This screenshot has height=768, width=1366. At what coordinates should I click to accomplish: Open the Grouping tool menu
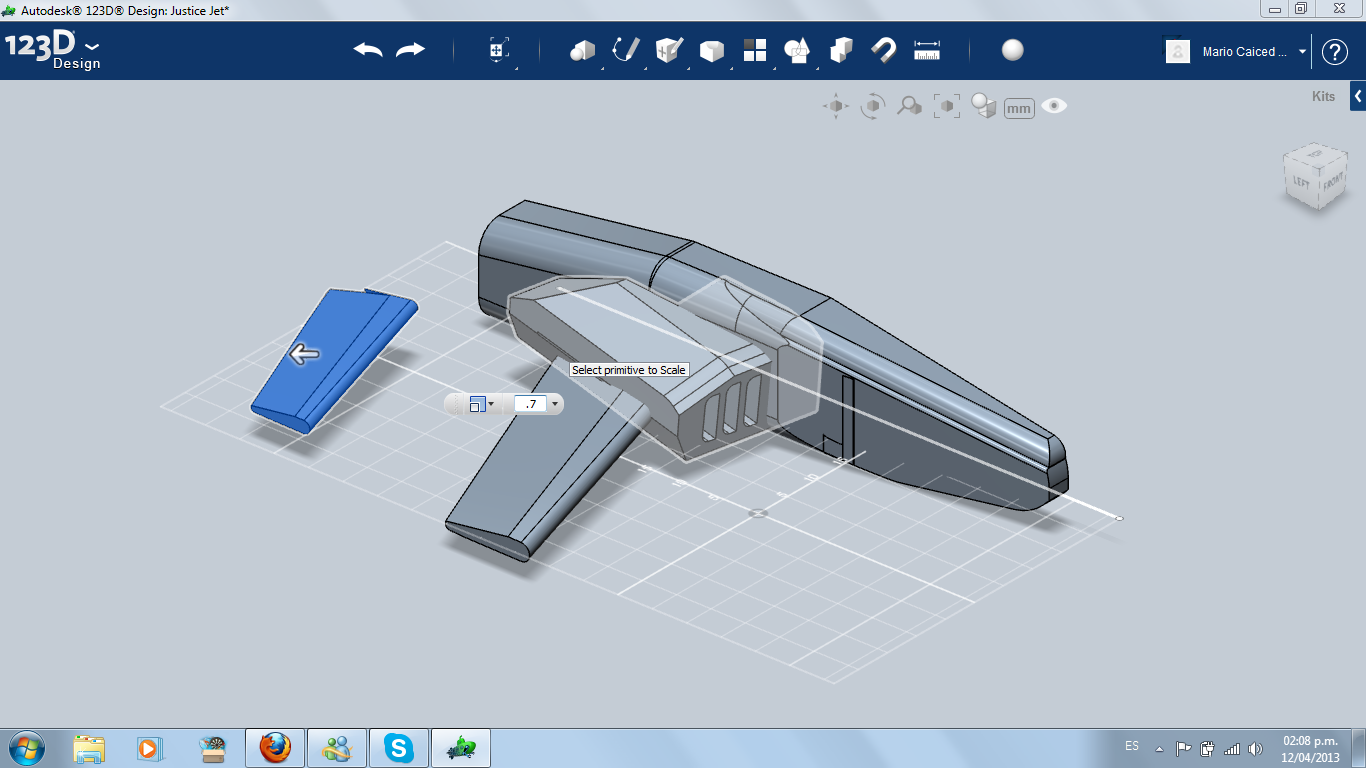[797, 50]
